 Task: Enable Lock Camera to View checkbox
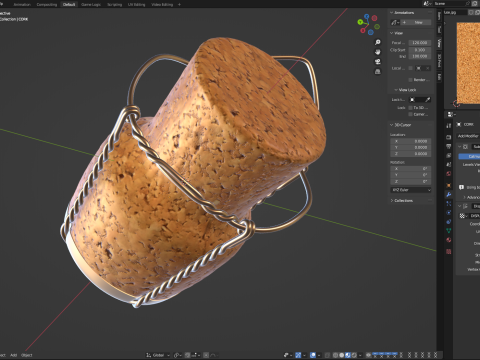[x=410, y=114]
